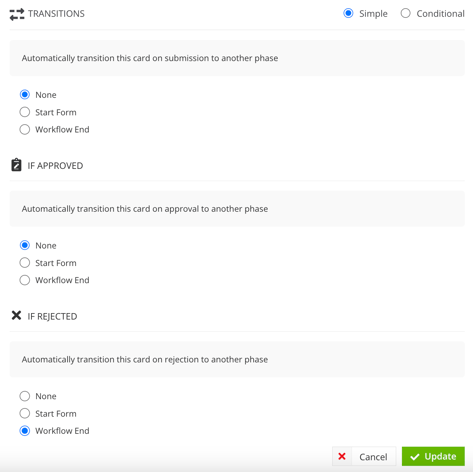Click the If Approved clipboard icon
Viewport: 473px width, 472px height.
[16, 165]
